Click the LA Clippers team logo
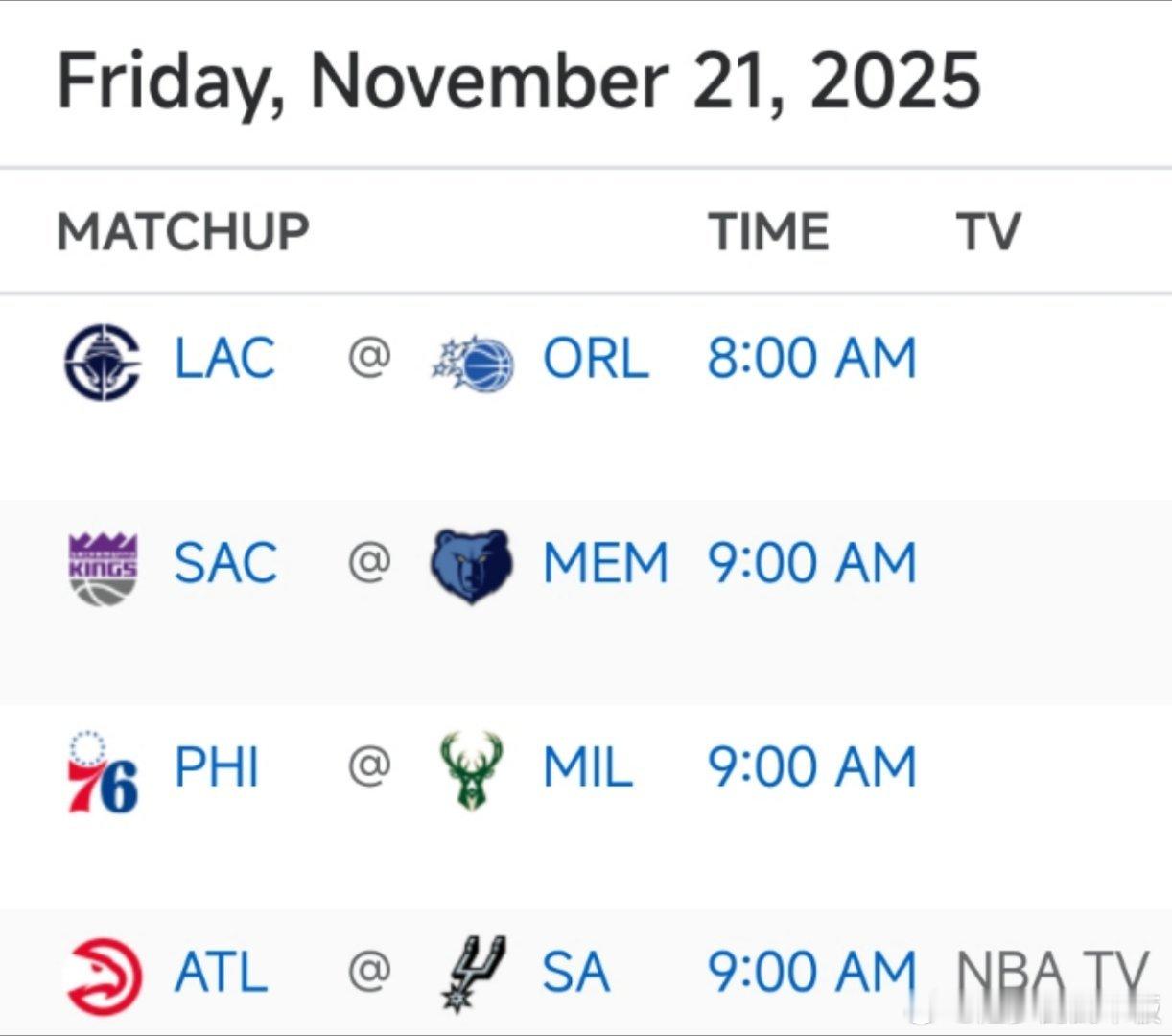 (103, 362)
